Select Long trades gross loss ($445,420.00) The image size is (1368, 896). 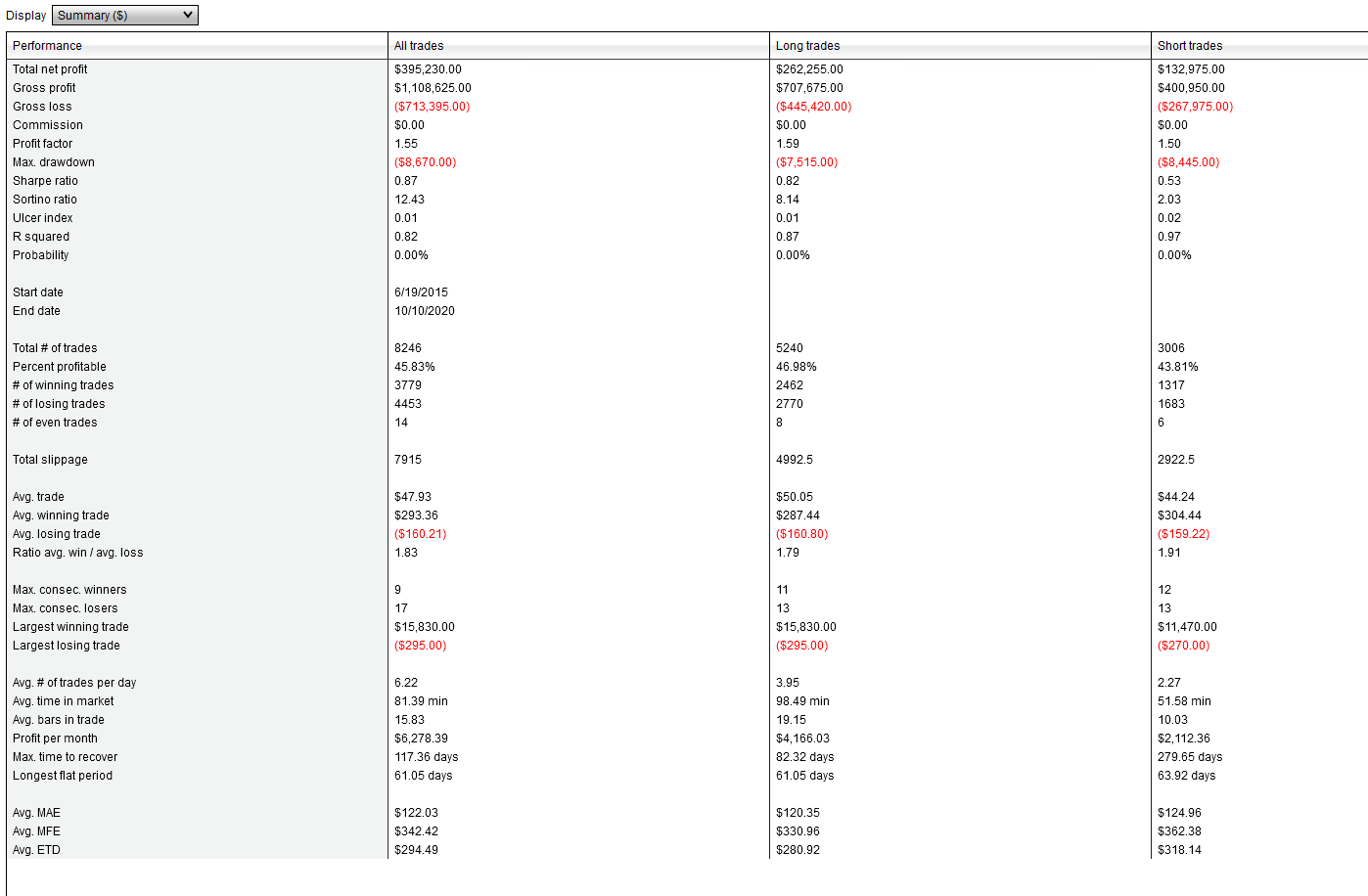[x=813, y=107]
